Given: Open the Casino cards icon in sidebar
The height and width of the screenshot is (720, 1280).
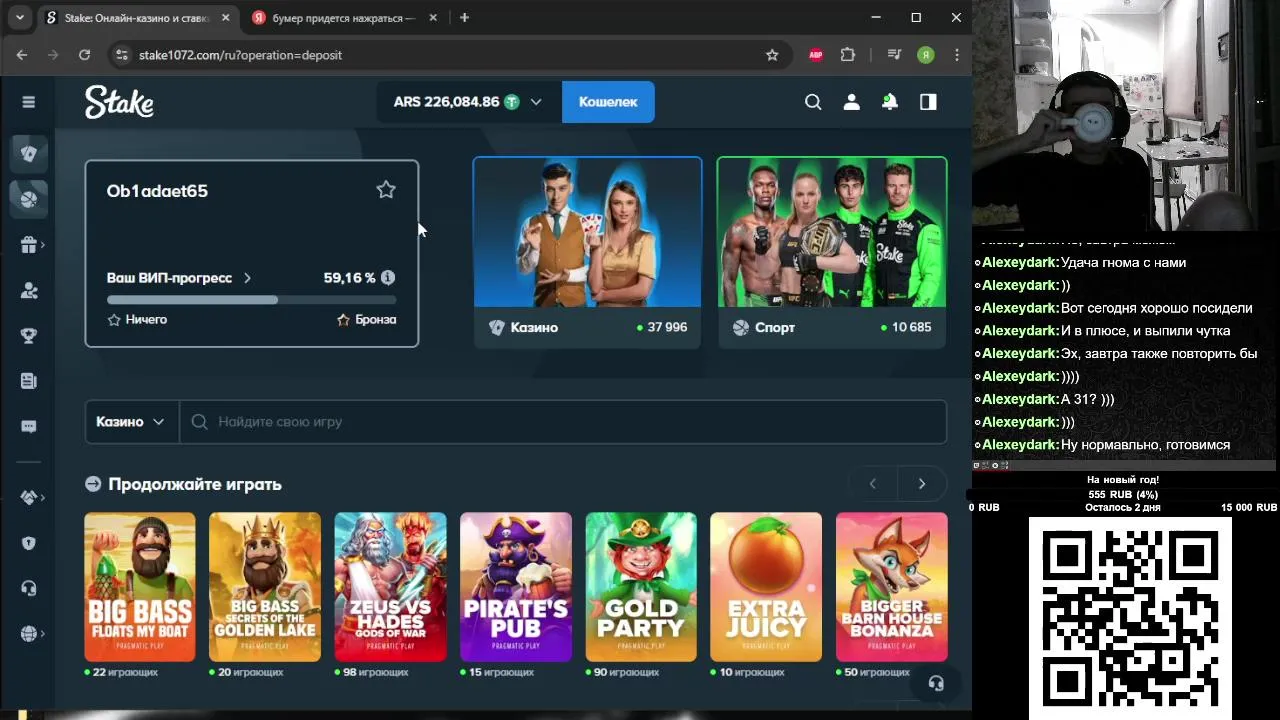Looking at the screenshot, I should pos(28,153).
